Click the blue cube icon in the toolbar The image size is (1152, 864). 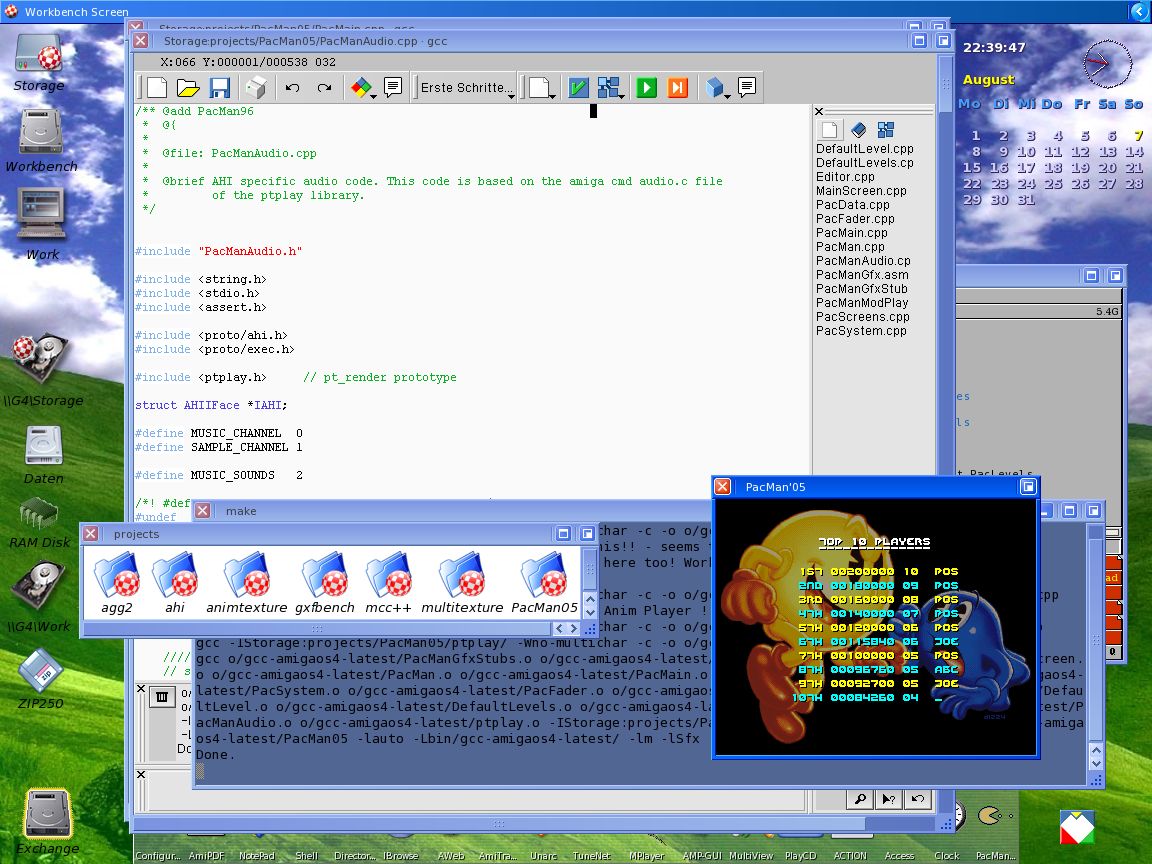(716, 87)
